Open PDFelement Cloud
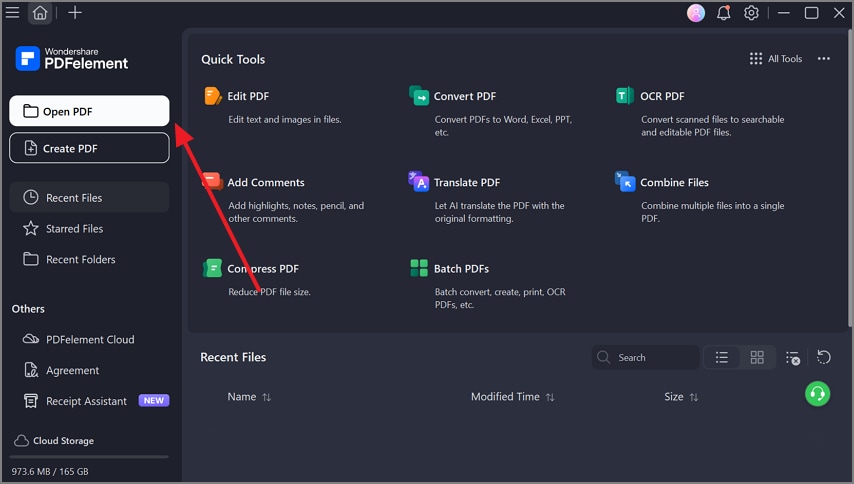854x484 pixels. click(x=89, y=339)
